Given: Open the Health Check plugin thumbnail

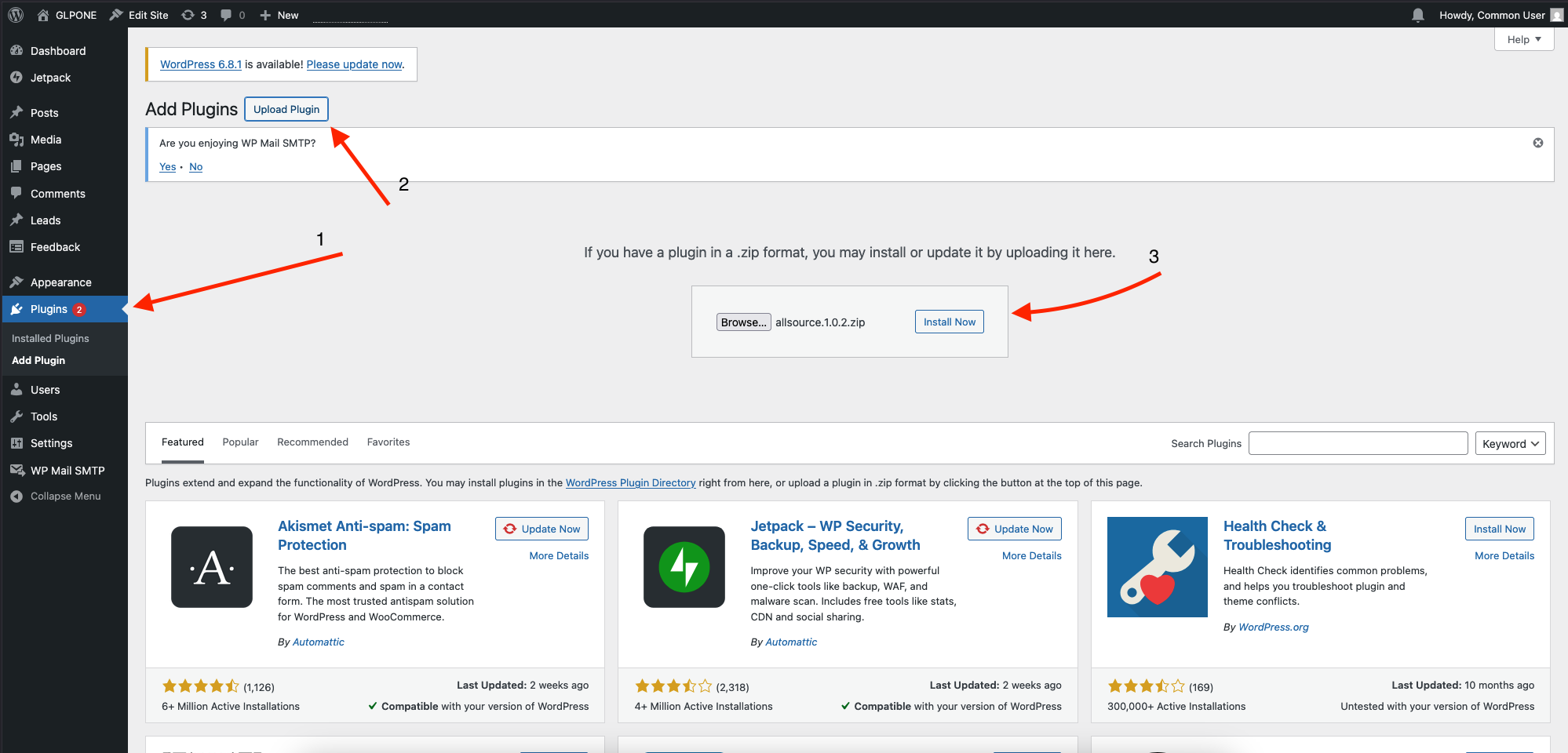Looking at the screenshot, I should (1158, 567).
